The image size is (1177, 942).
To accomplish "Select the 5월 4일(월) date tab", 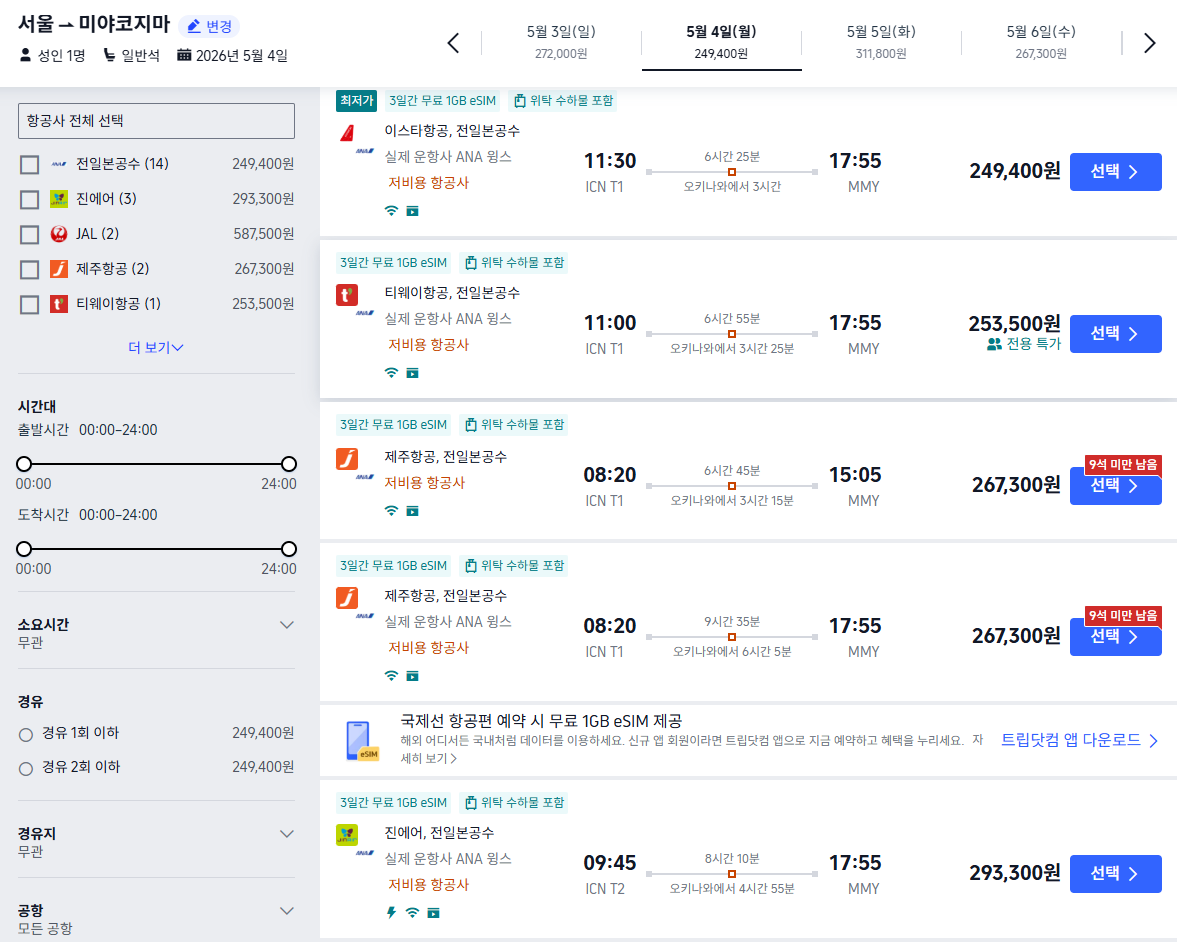I will tap(721, 42).
